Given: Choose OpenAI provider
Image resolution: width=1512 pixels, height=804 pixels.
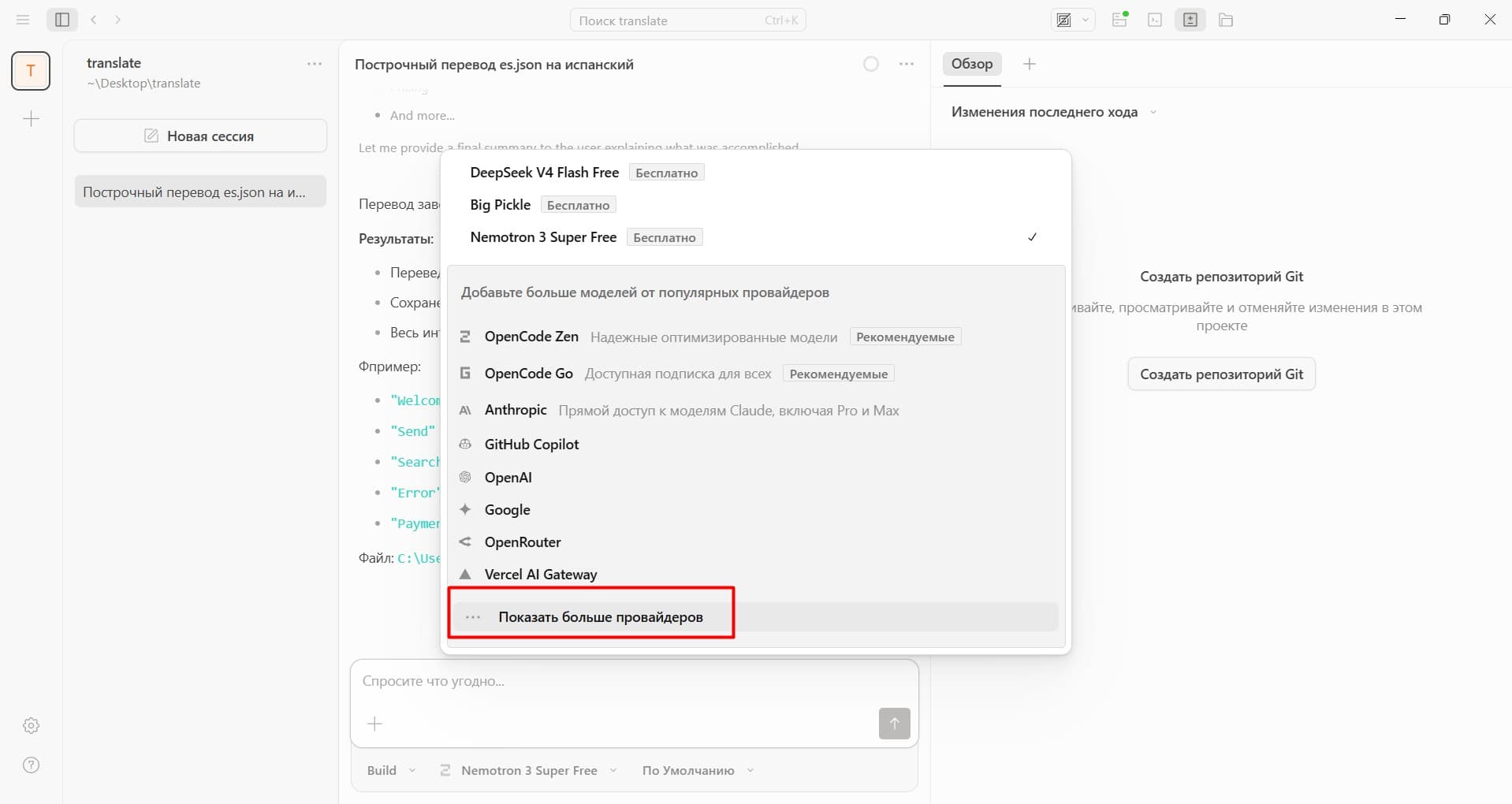Looking at the screenshot, I should [755, 477].
